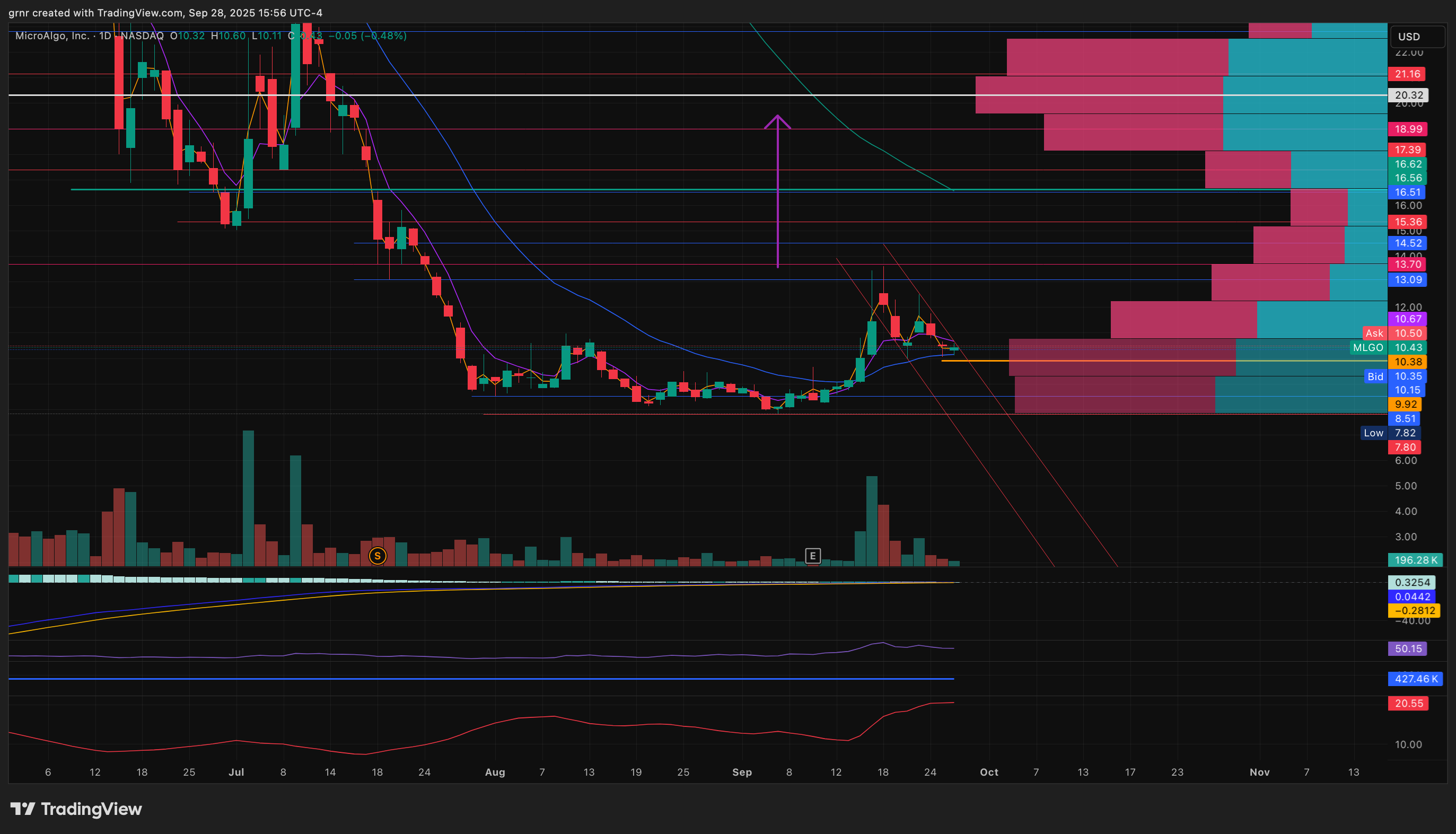The image size is (1456, 834).
Task: Click the TradingView logo
Action: pyautogui.click(x=76, y=809)
